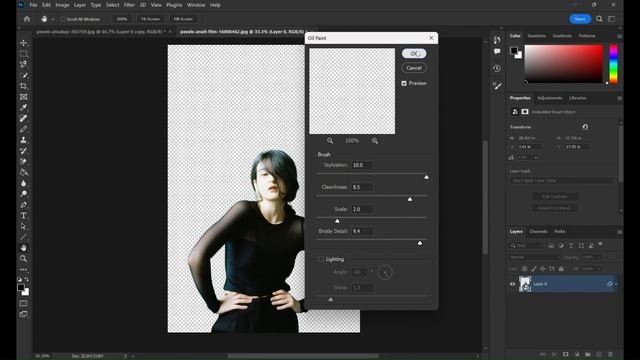Image resolution: width=640 pixels, height=360 pixels.
Task: Open the Layers panel flyout menu
Action: tap(619, 231)
